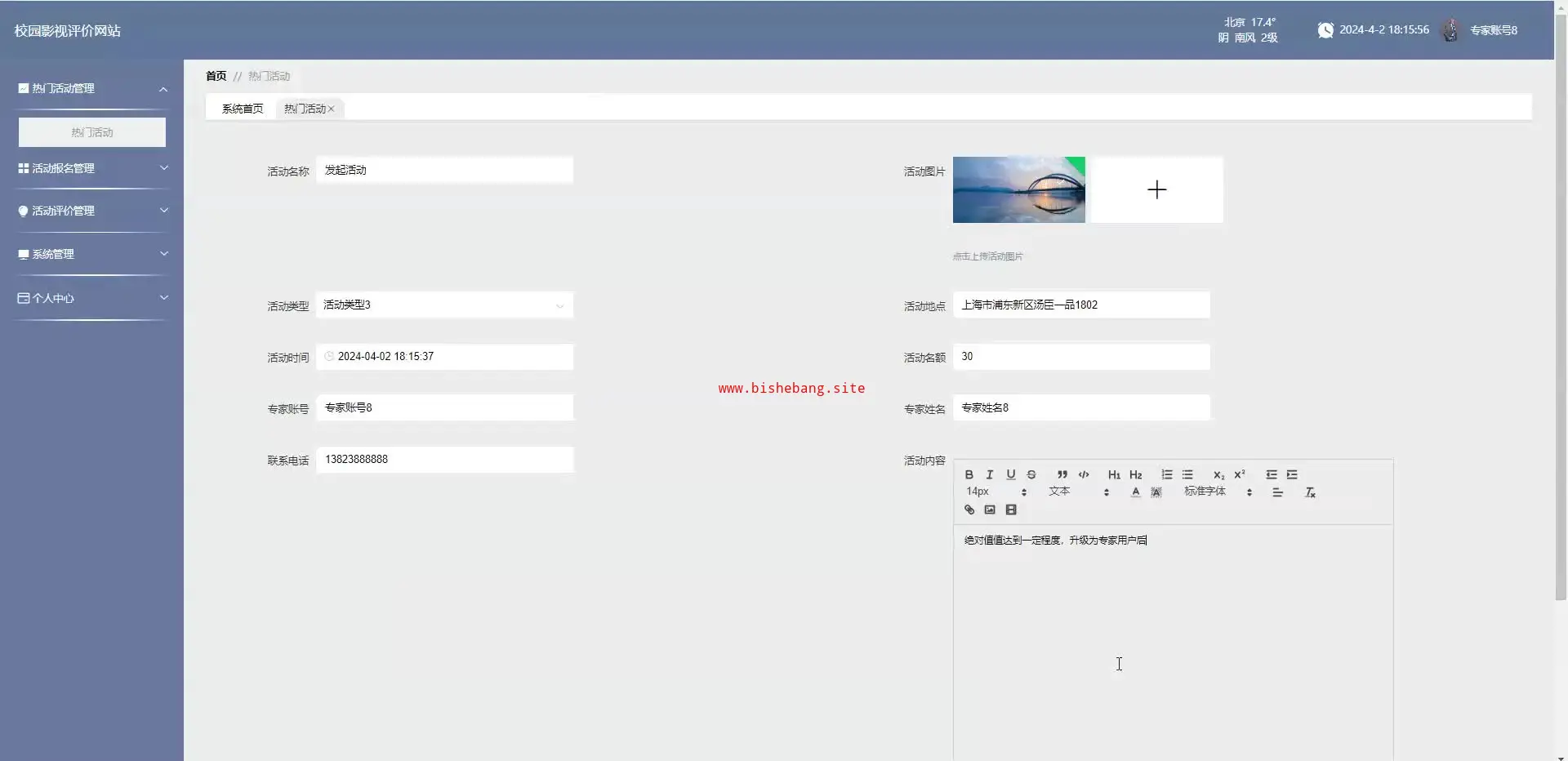Image resolution: width=1568 pixels, height=761 pixels.
Task: Click the 校园影视评价网站 site title
Action: coord(68,31)
